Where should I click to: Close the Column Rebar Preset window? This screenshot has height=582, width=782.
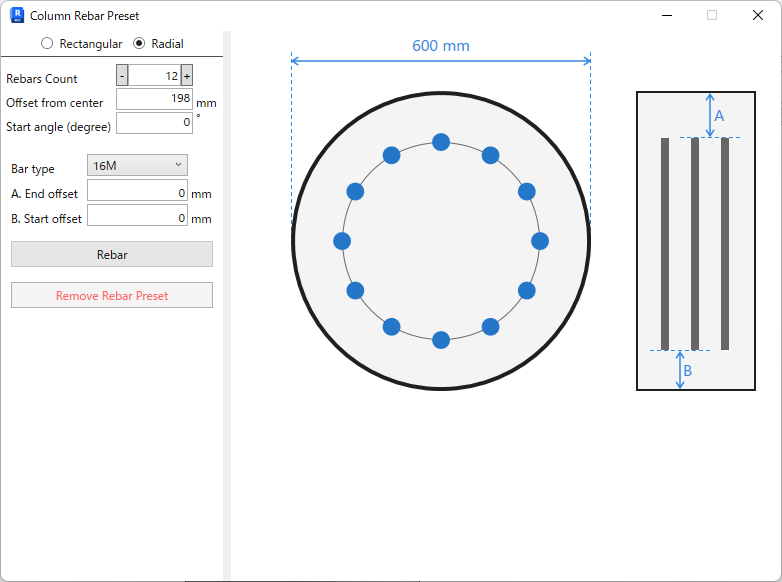pyautogui.click(x=758, y=15)
